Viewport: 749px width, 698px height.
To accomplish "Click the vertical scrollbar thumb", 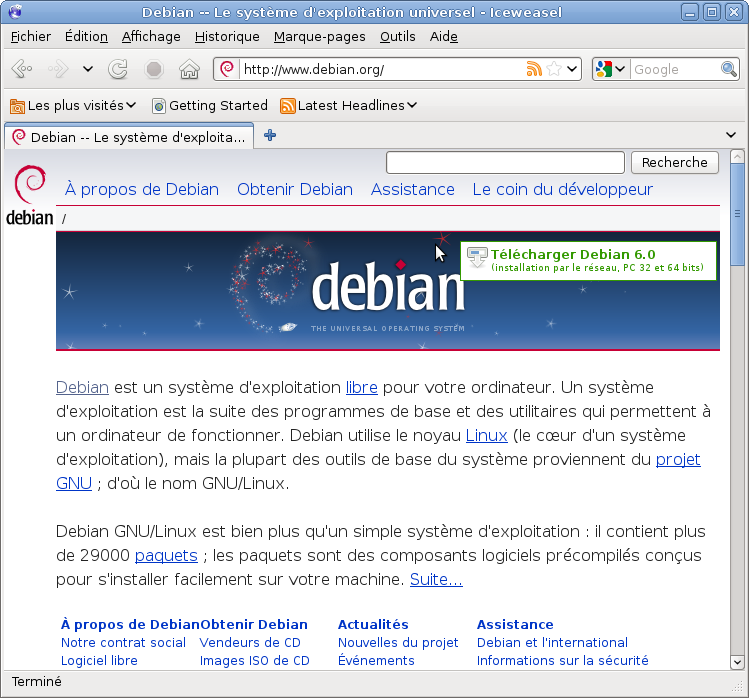I will coord(737,214).
